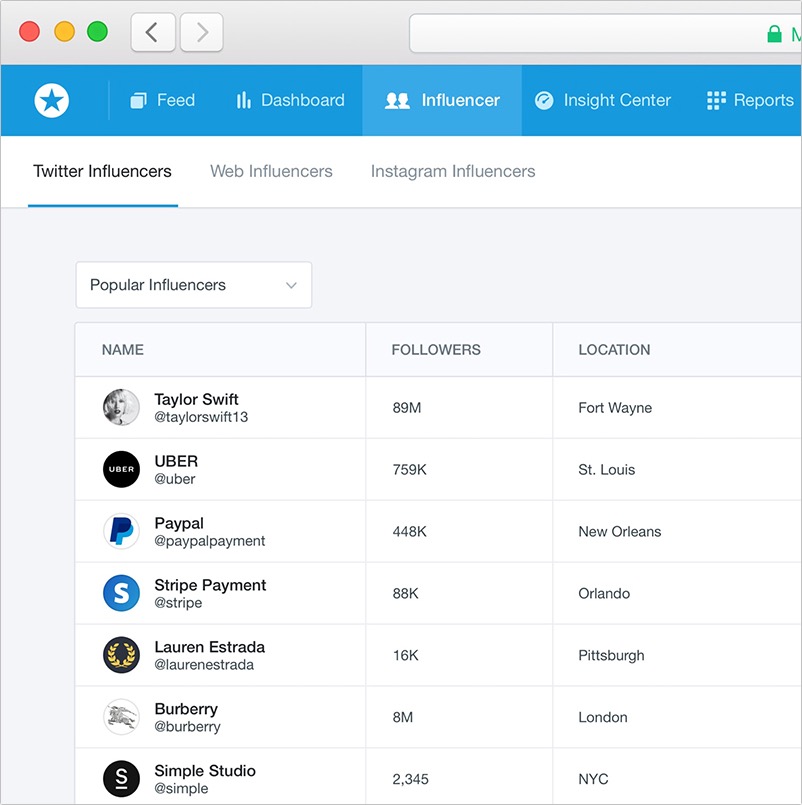Screen dimensions: 802x805
Task: Click the @simple handle
Action: point(181,789)
